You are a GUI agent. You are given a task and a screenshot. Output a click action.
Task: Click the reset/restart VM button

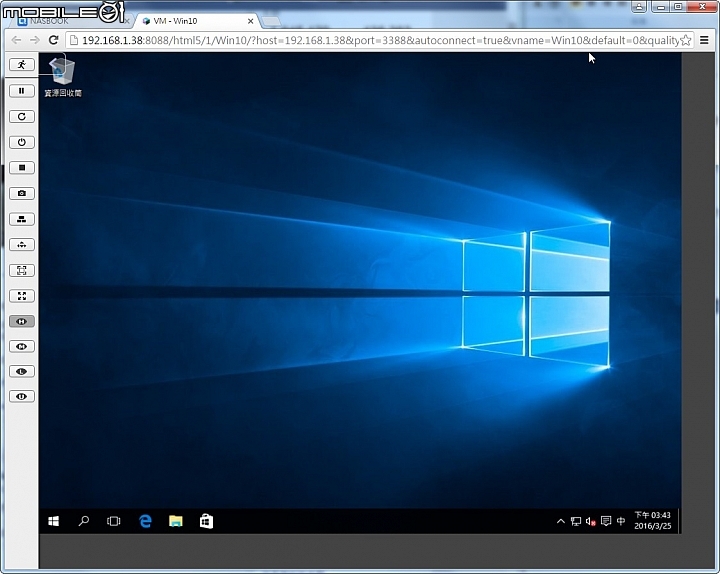pyautogui.click(x=22, y=117)
